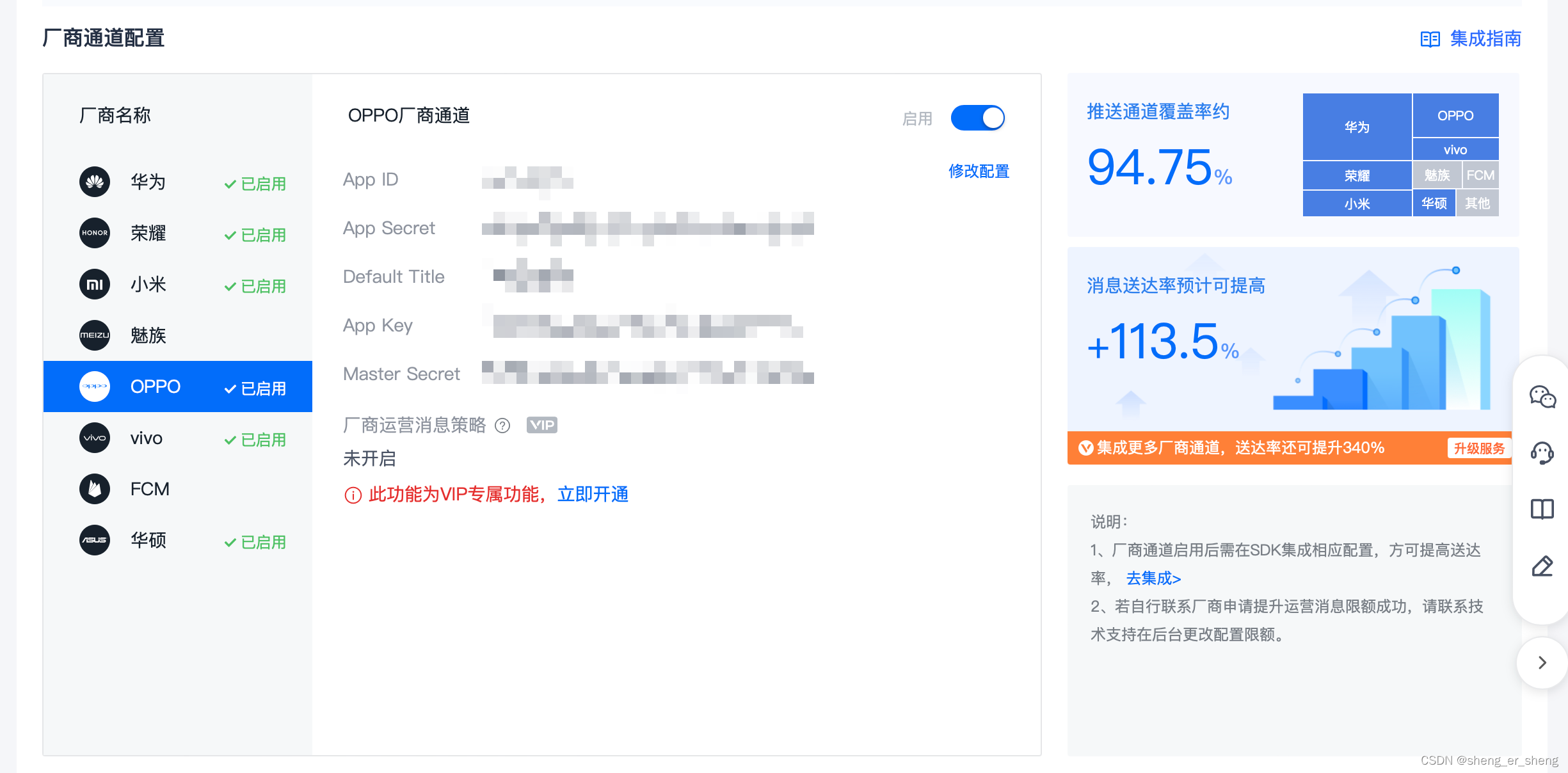Toggle the OPPO channel 启用 switch
This screenshot has width=1568, height=773.
977,118
